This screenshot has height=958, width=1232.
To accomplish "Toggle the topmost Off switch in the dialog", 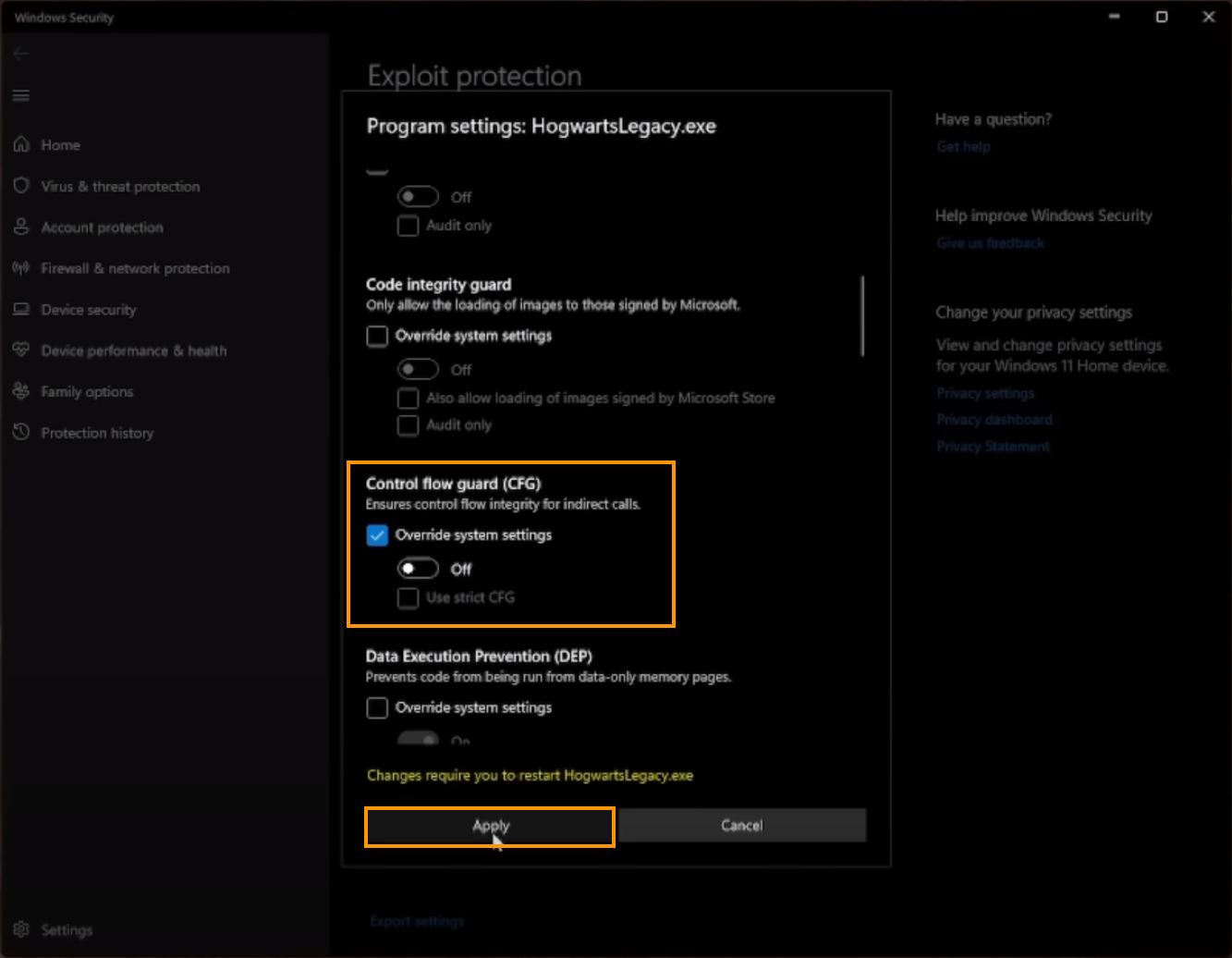I will 418,197.
